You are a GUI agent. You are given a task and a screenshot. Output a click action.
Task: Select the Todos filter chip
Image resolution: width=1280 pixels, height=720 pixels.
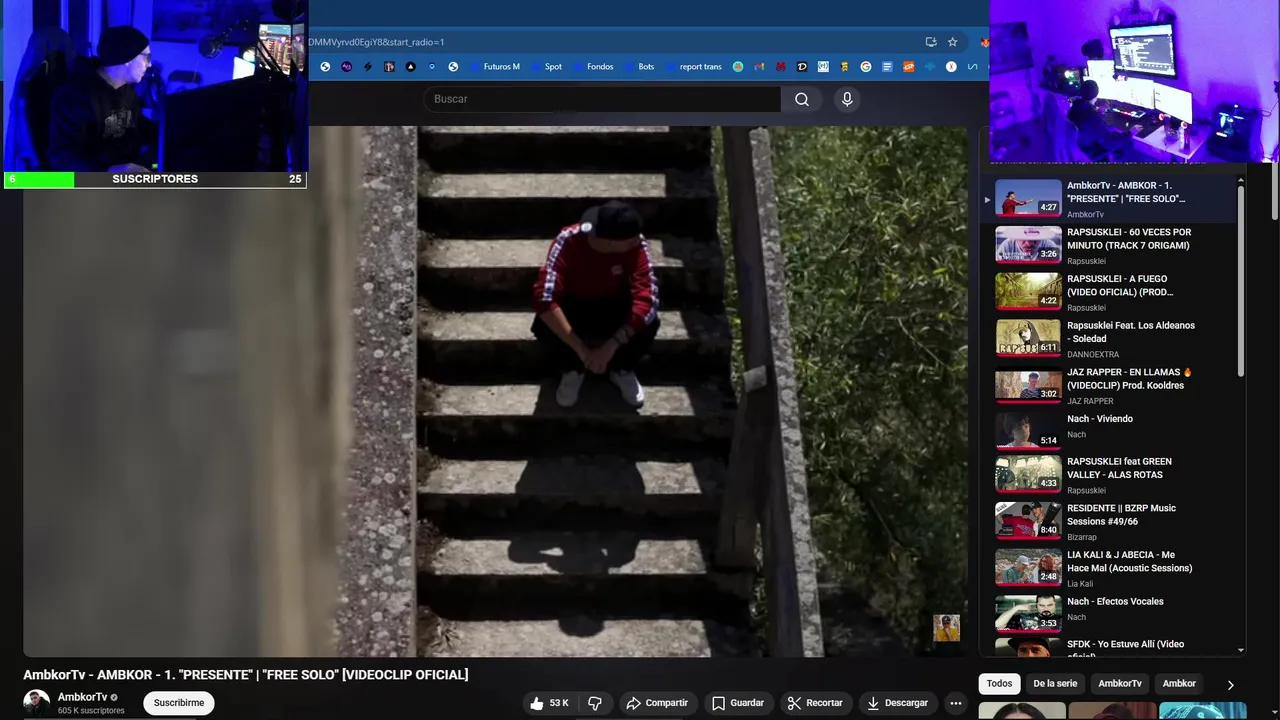tap(999, 684)
